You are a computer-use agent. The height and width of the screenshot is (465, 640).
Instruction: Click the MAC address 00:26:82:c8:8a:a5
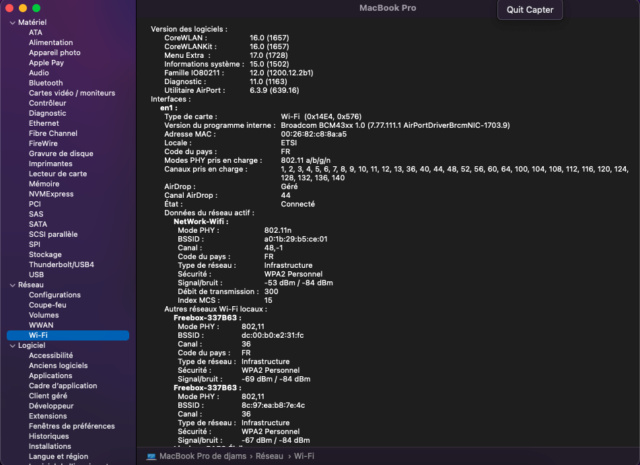pyautogui.click(x=313, y=134)
